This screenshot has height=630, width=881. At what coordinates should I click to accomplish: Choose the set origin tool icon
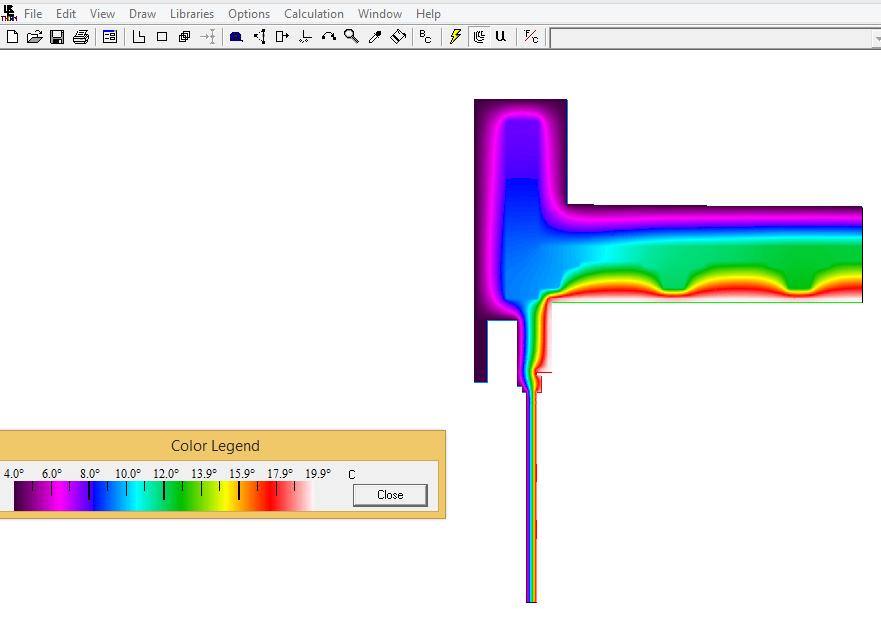coord(306,37)
